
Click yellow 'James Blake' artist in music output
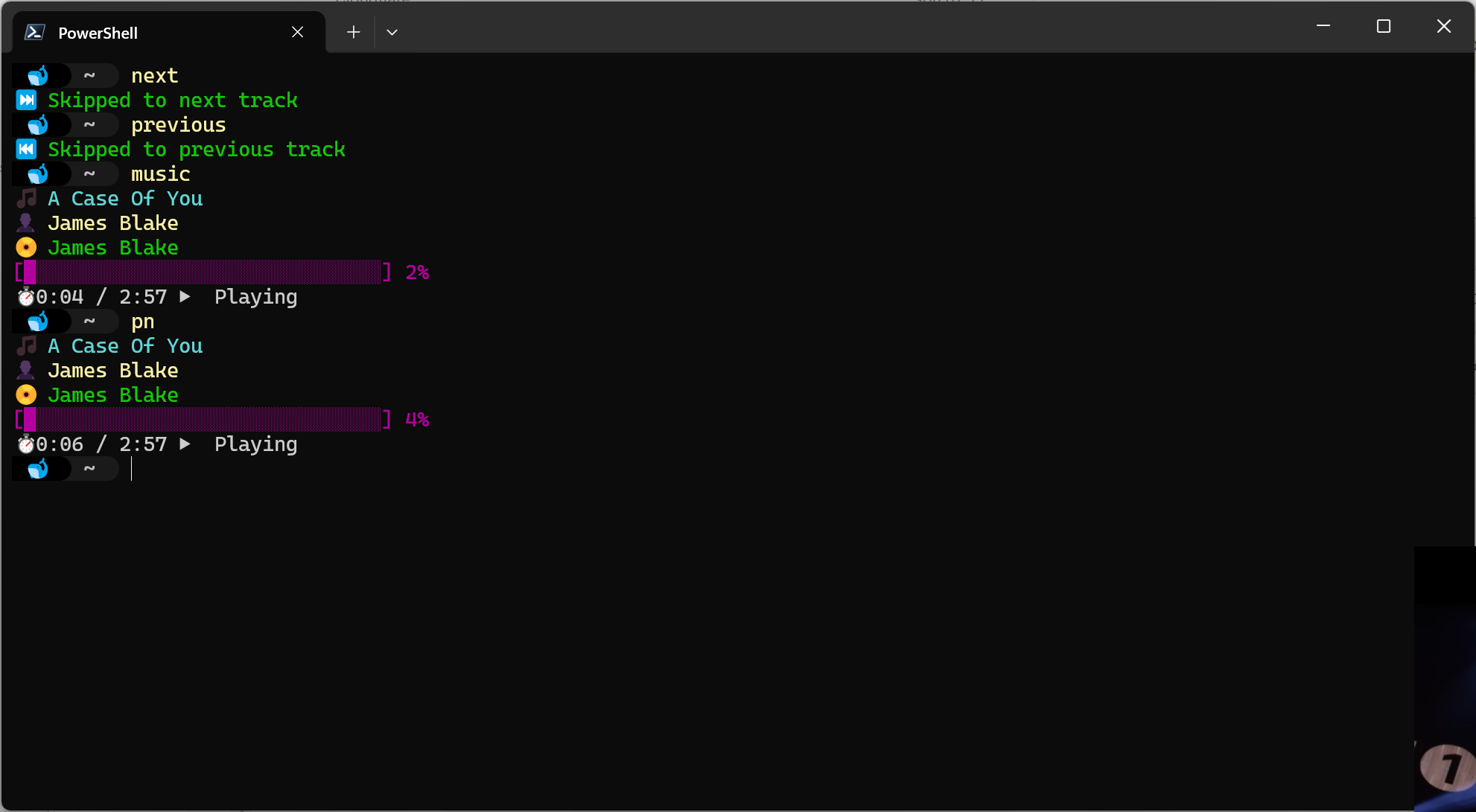[113, 223]
